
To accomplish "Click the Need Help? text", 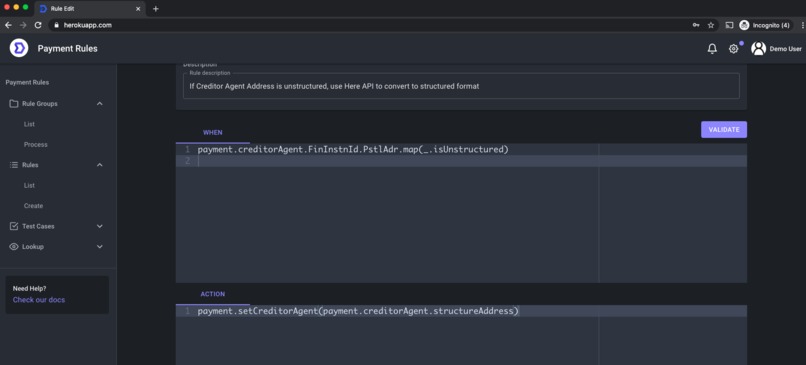I will tap(29, 288).
